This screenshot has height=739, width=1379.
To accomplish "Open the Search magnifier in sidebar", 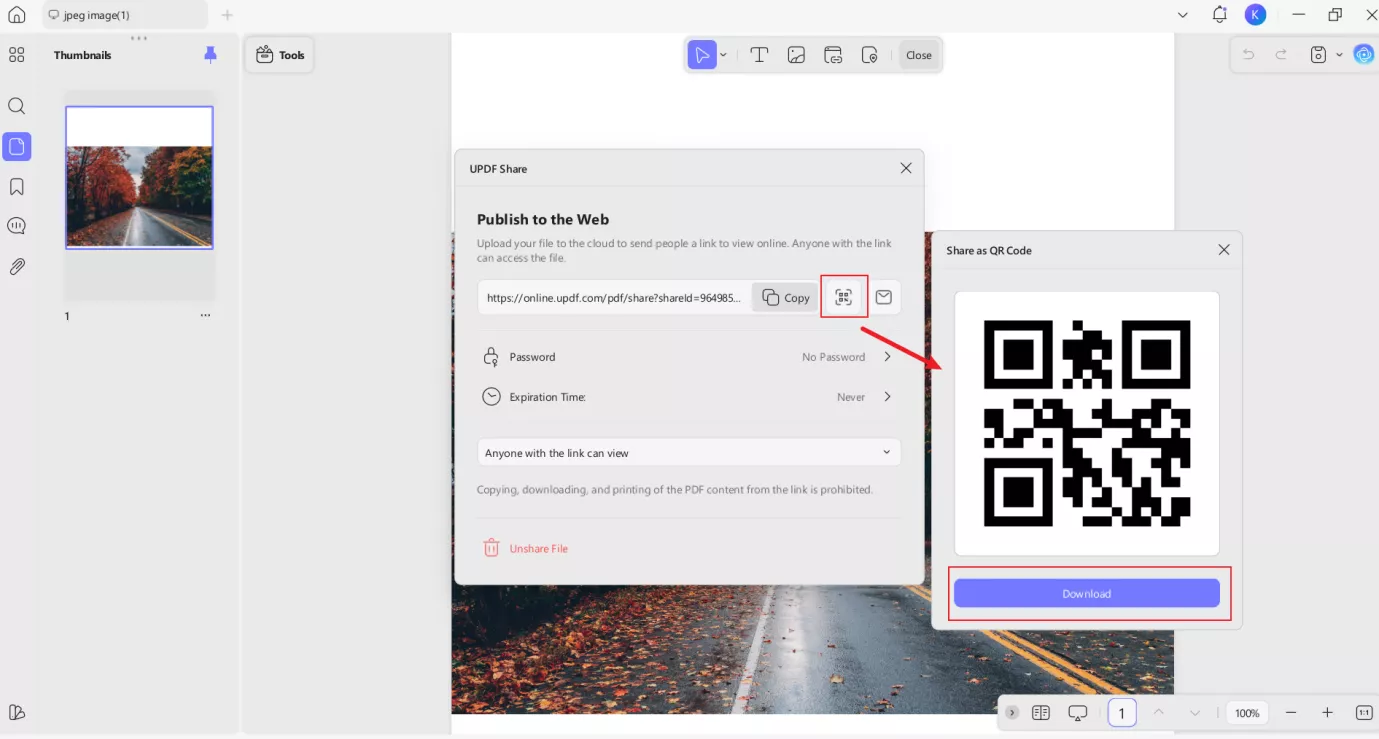I will [17, 106].
